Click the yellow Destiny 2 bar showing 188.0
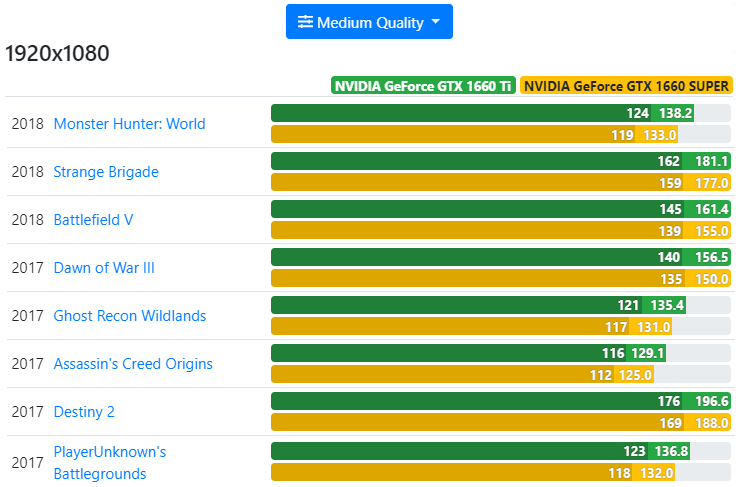The height and width of the screenshot is (487, 736). click(x=501, y=423)
